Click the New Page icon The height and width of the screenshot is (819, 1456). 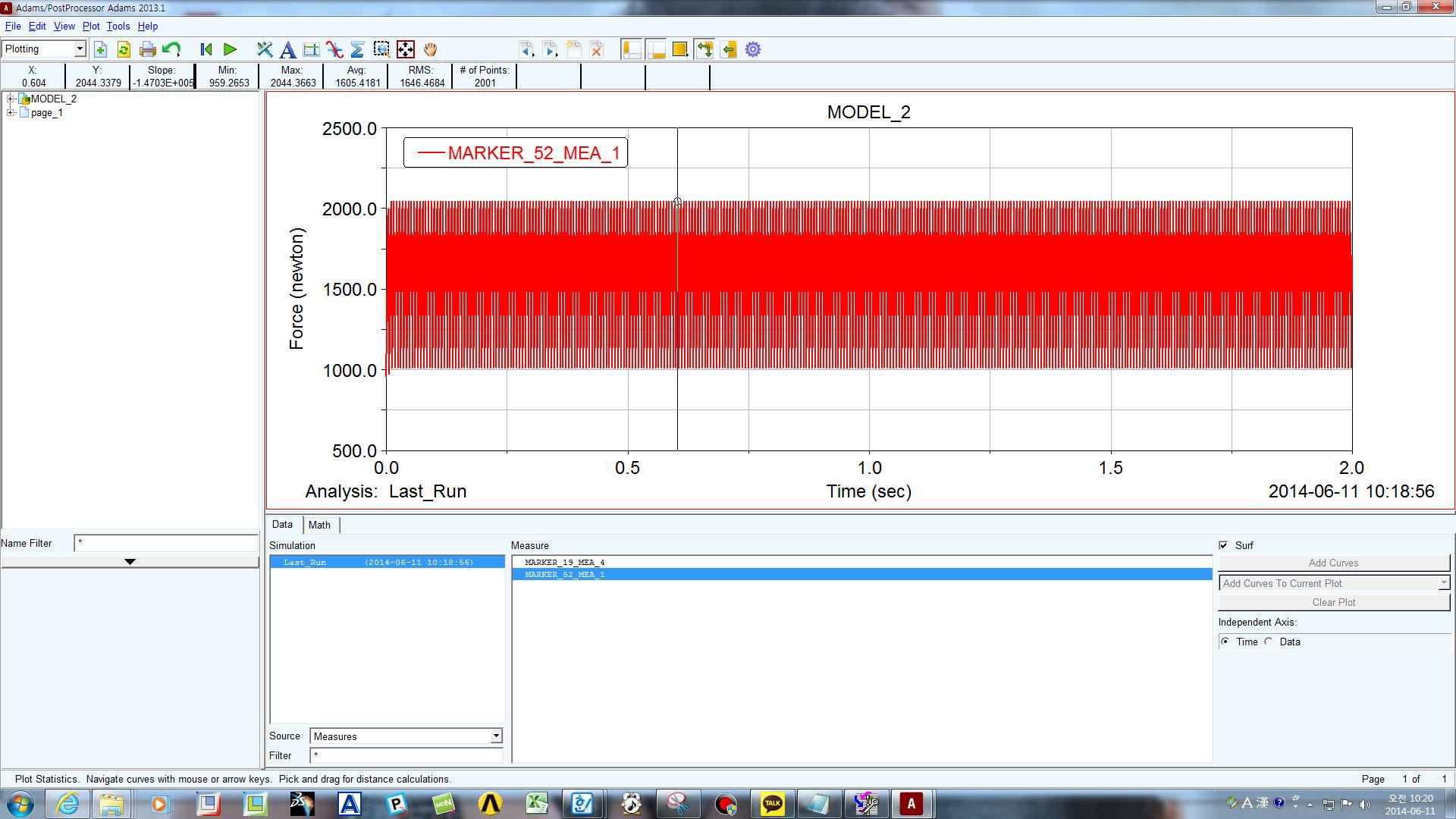tap(100, 50)
